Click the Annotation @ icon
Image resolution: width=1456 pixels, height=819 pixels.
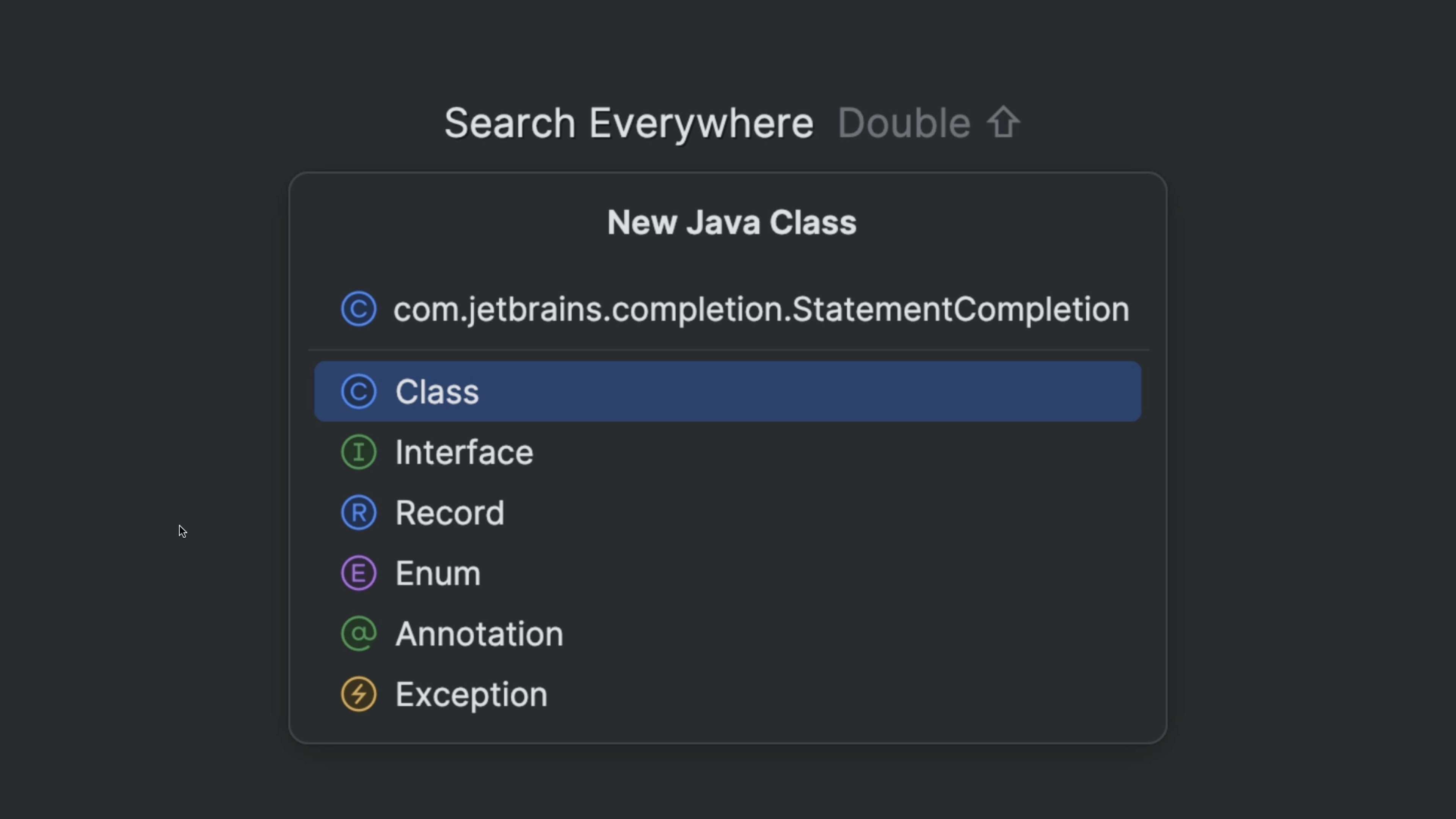(358, 633)
